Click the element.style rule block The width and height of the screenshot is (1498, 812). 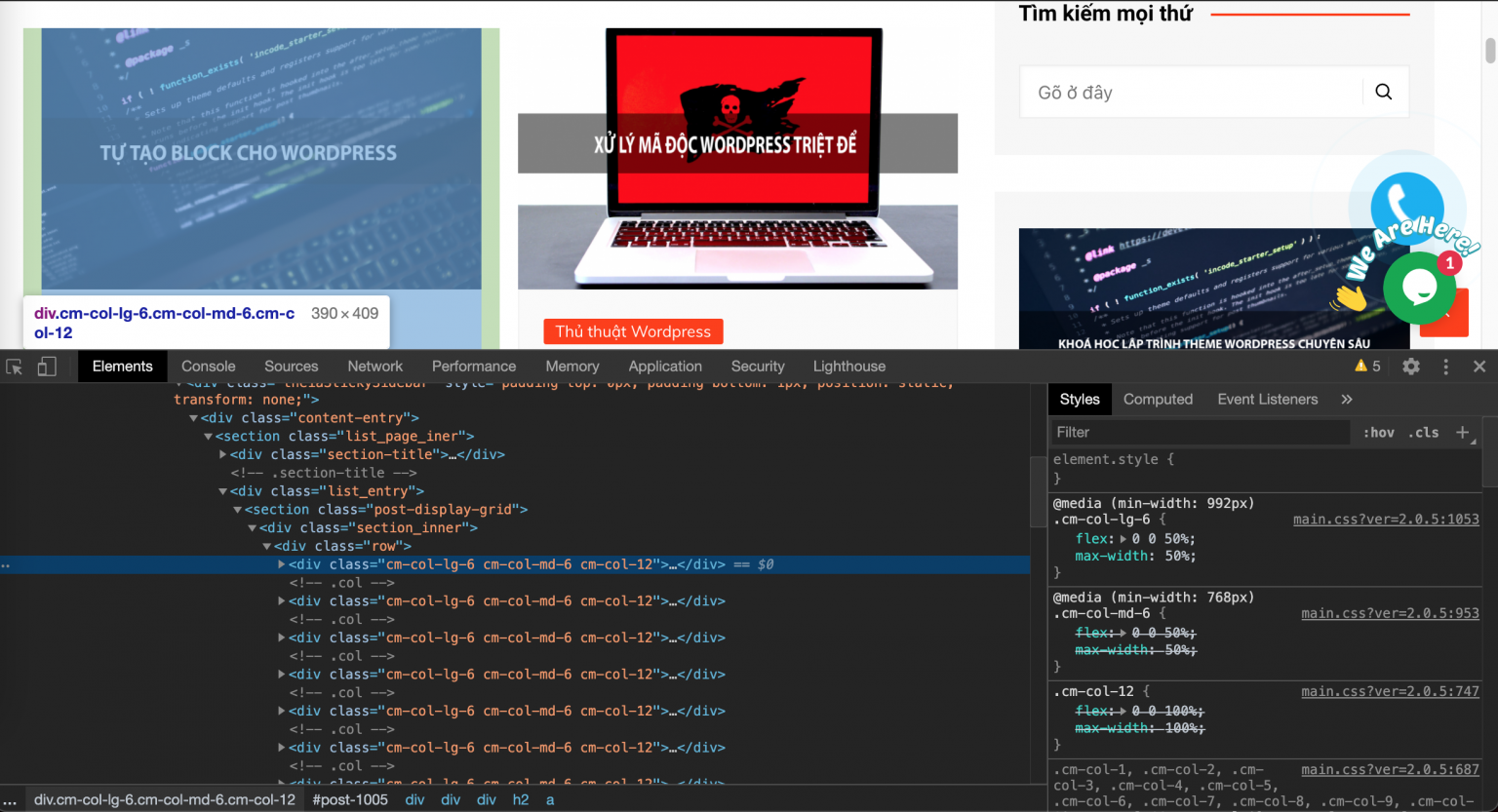[1265, 469]
